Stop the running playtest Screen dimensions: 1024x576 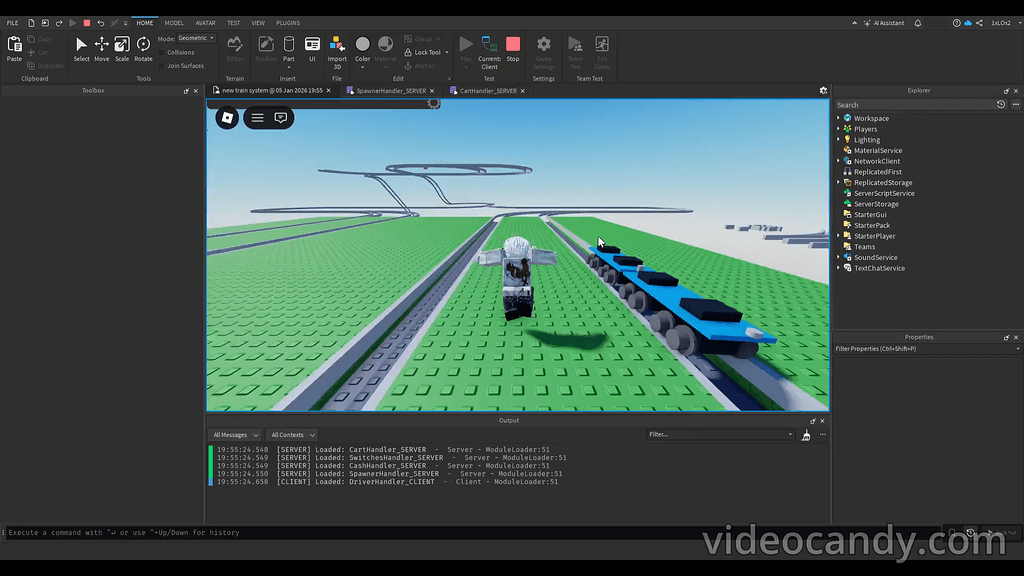(x=513, y=44)
